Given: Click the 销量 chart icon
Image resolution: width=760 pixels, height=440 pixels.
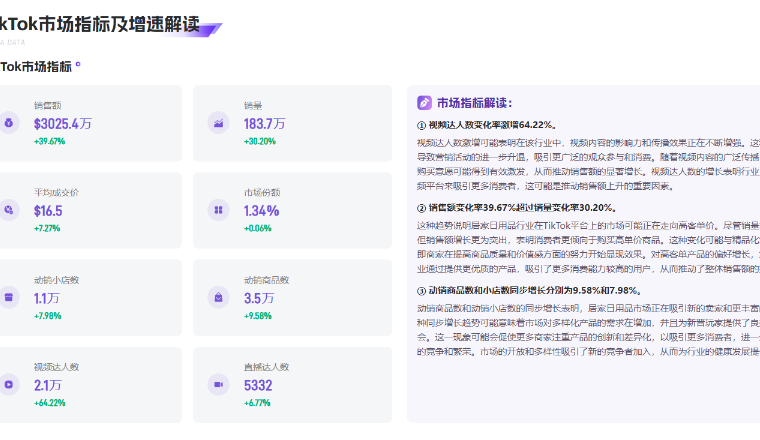Looking at the screenshot, I should 219,123.
